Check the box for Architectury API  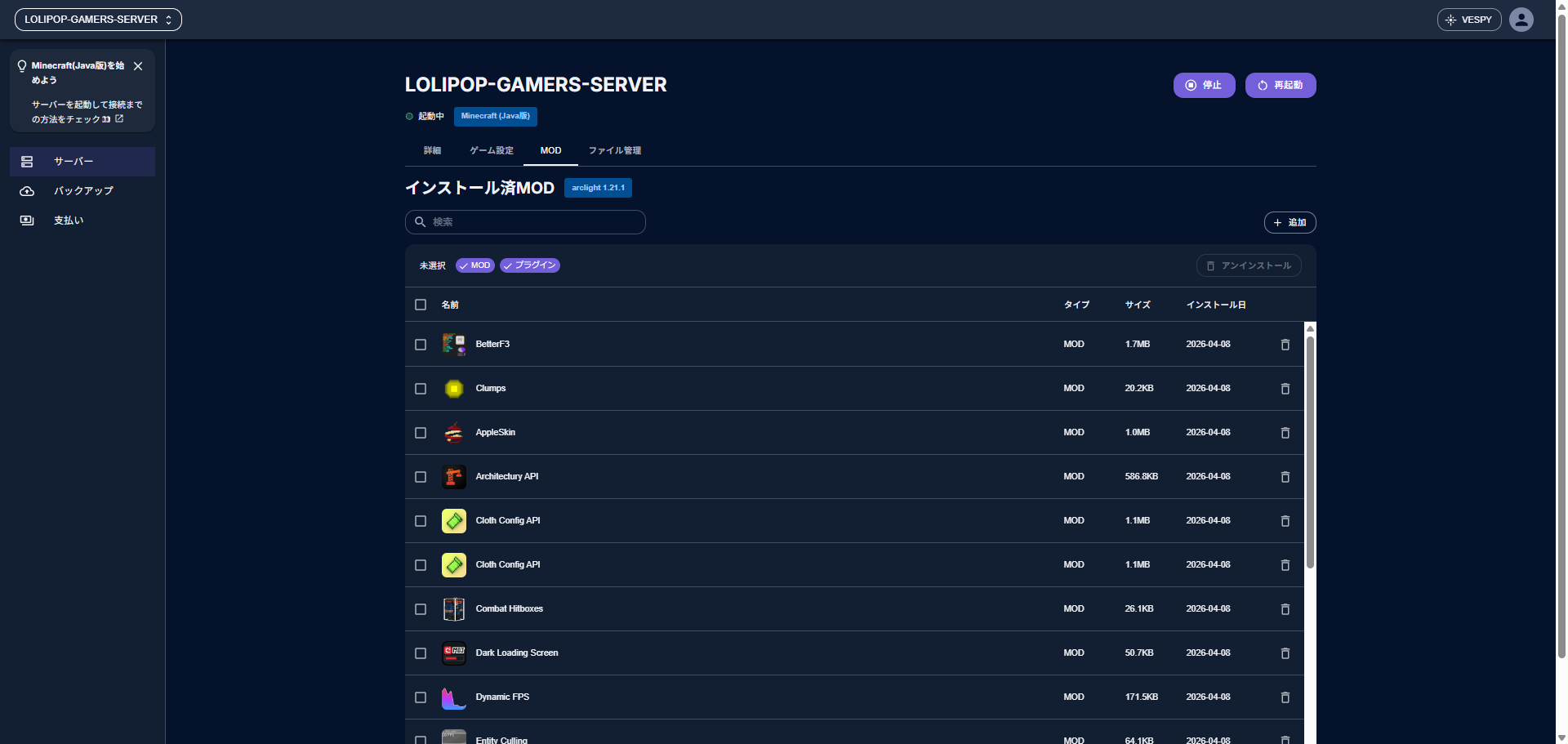(x=421, y=477)
